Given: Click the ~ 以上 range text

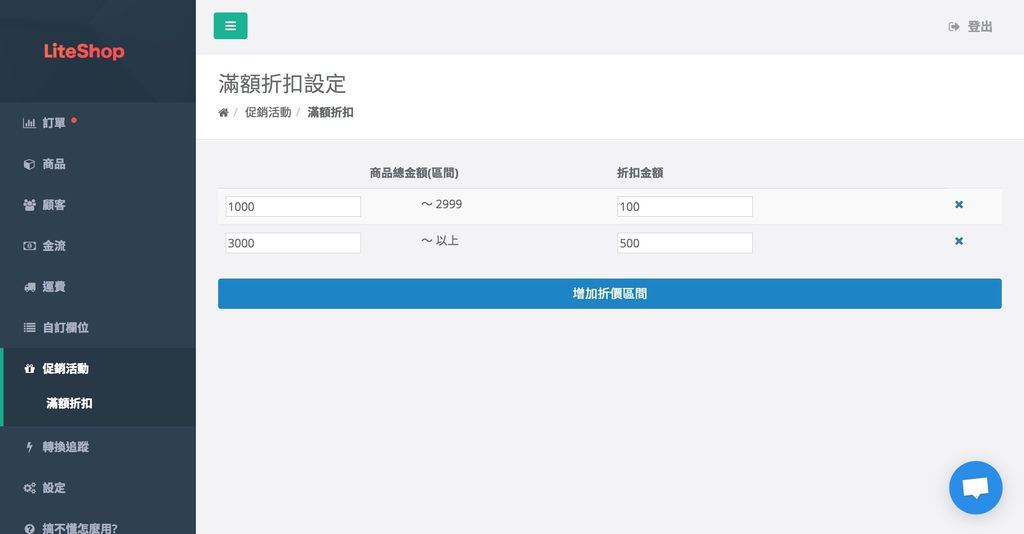Looking at the screenshot, I should (440, 241).
